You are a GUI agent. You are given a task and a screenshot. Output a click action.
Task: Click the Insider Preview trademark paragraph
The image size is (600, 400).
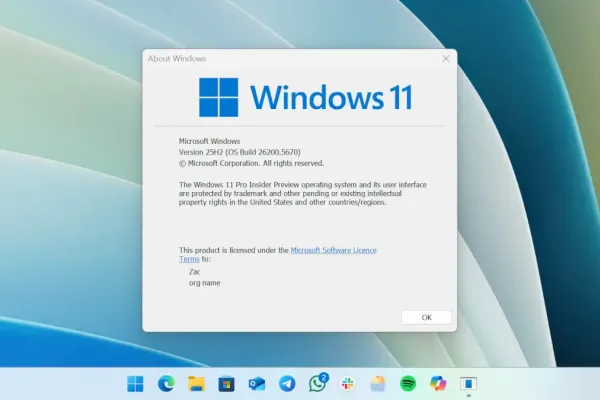(303, 193)
